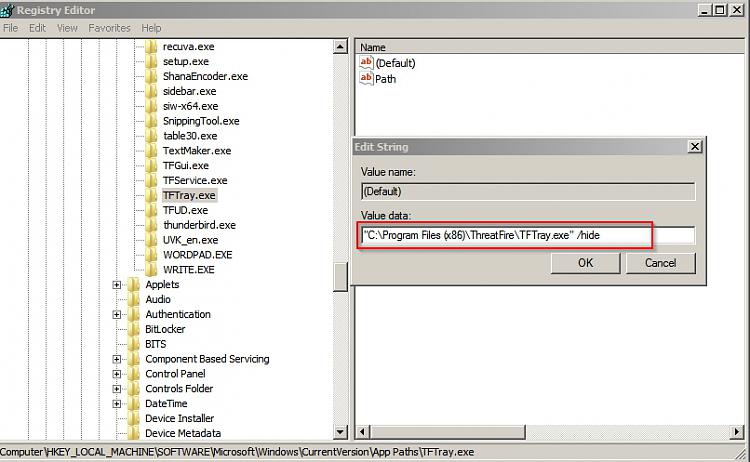Close the Edit String dialog
Screen dimensions: 750x462
click(x=695, y=146)
